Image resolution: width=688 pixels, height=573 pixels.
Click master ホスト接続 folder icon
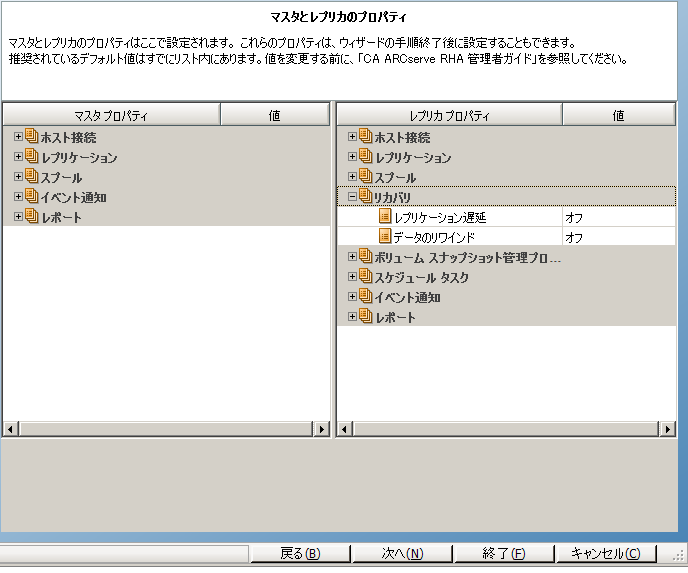click(32, 136)
